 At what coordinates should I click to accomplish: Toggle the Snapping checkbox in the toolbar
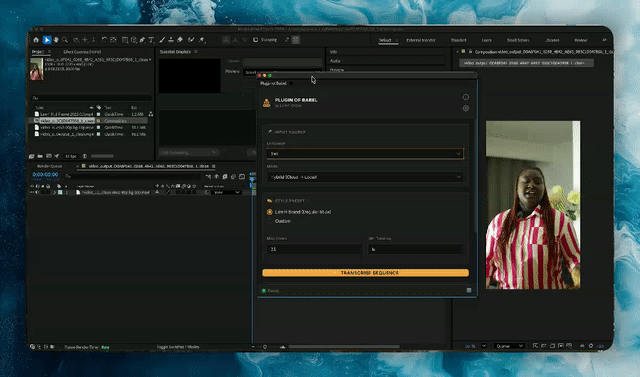point(256,40)
